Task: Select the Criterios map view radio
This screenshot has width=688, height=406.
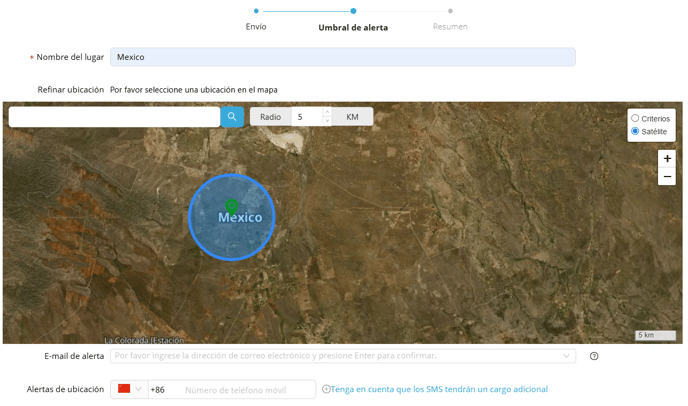Action: pos(635,118)
